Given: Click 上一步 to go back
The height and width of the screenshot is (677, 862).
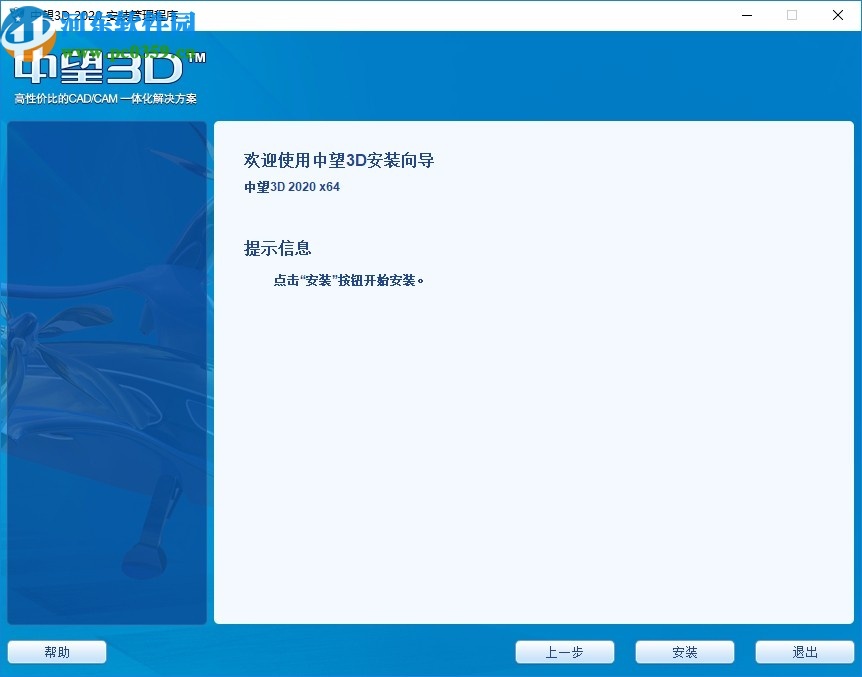Looking at the screenshot, I should [564, 651].
